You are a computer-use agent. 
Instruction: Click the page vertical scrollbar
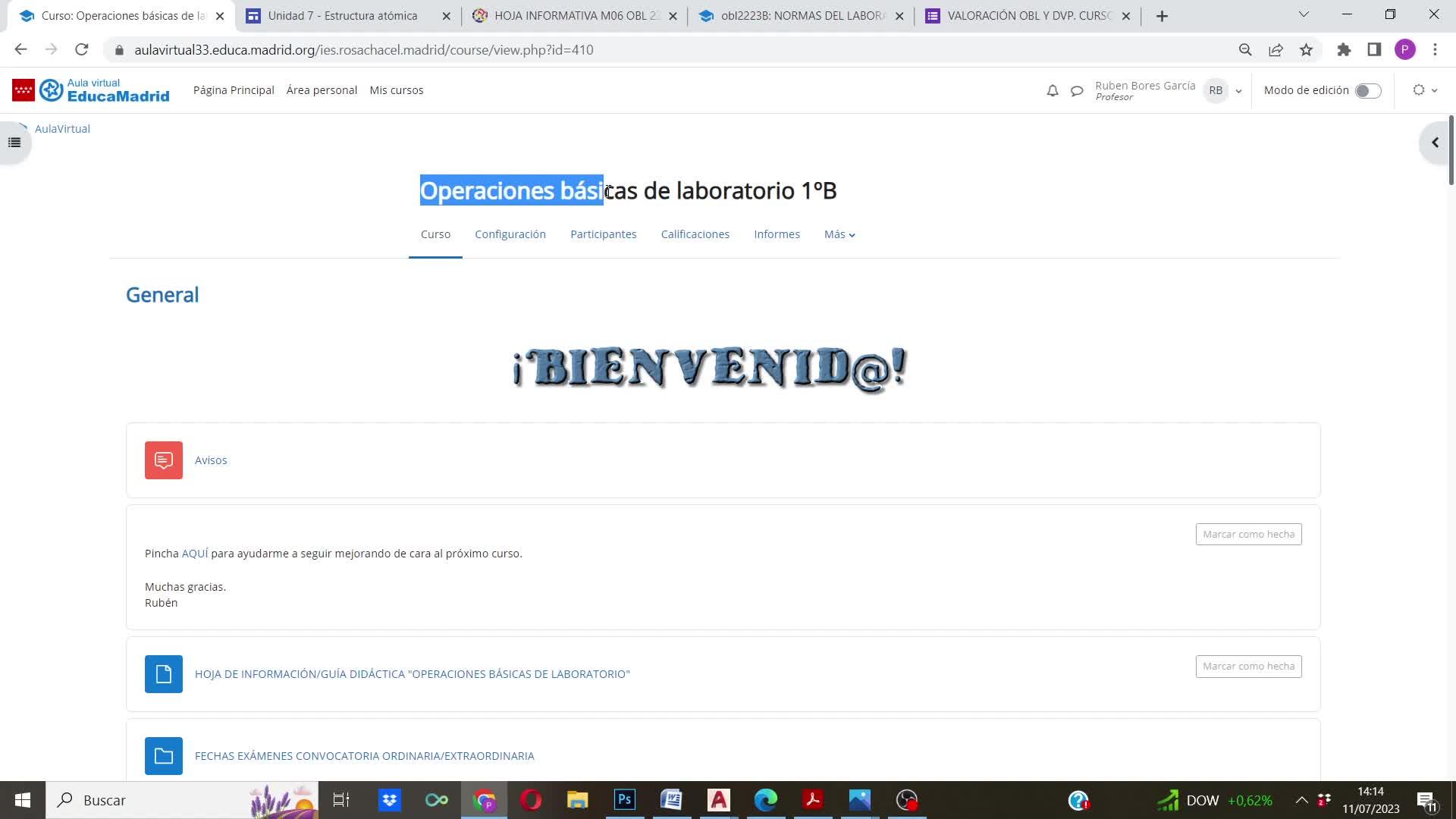(x=1451, y=152)
